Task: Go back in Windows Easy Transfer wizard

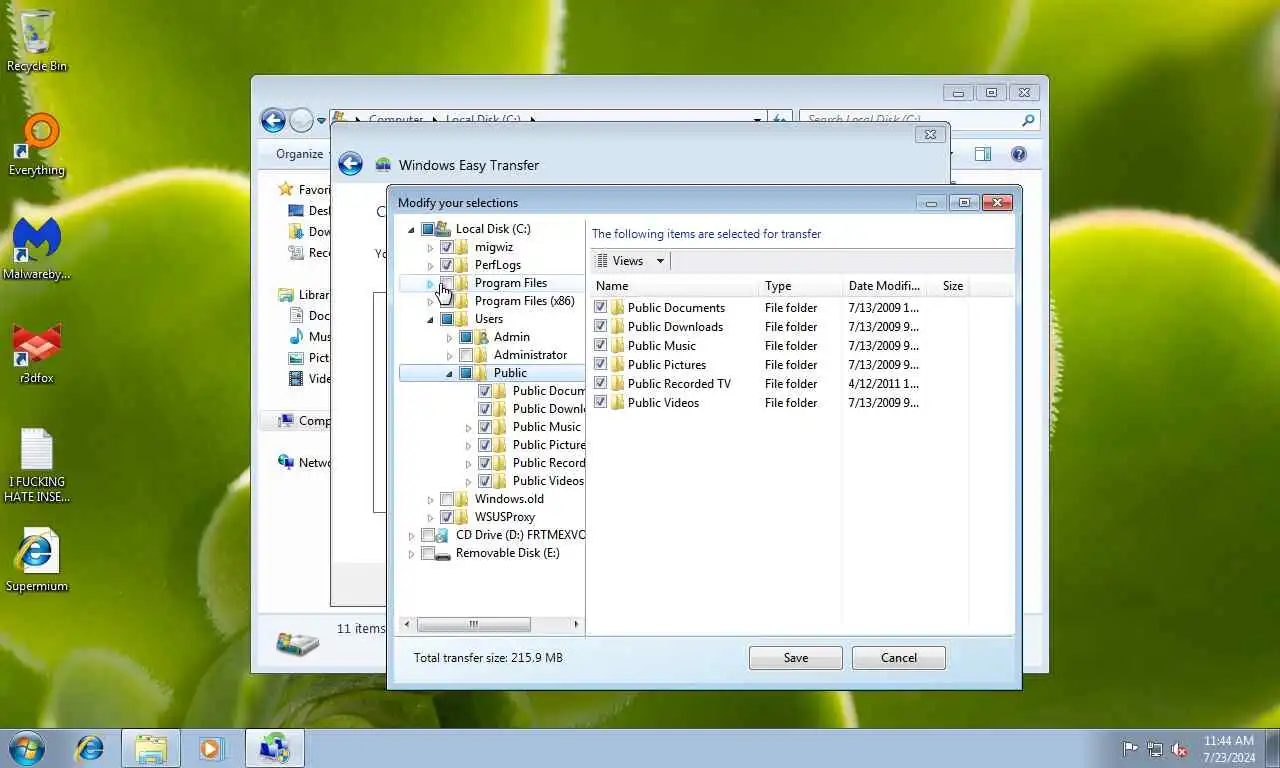Action: [x=350, y=165]
